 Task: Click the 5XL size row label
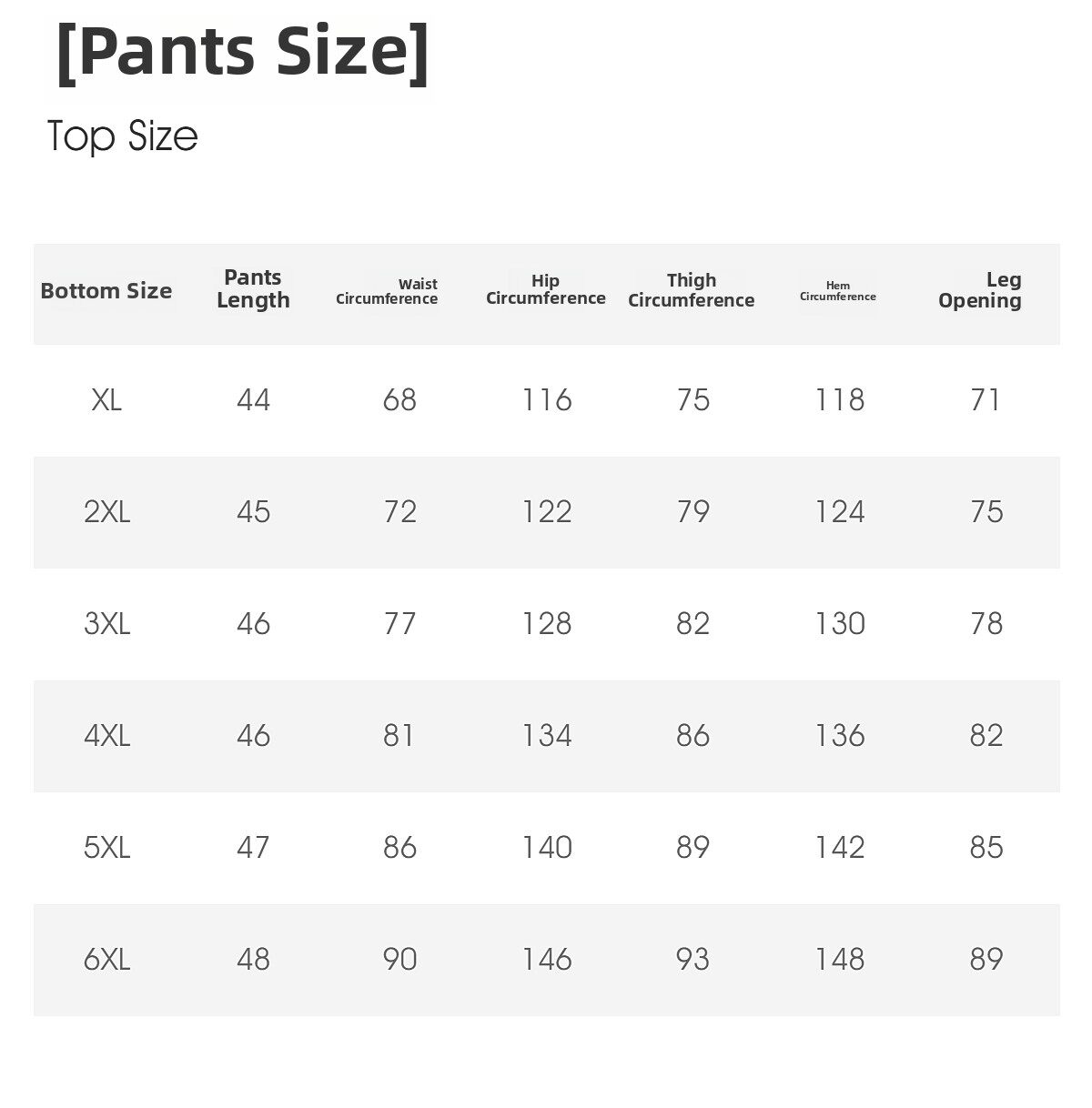(106, 848)
